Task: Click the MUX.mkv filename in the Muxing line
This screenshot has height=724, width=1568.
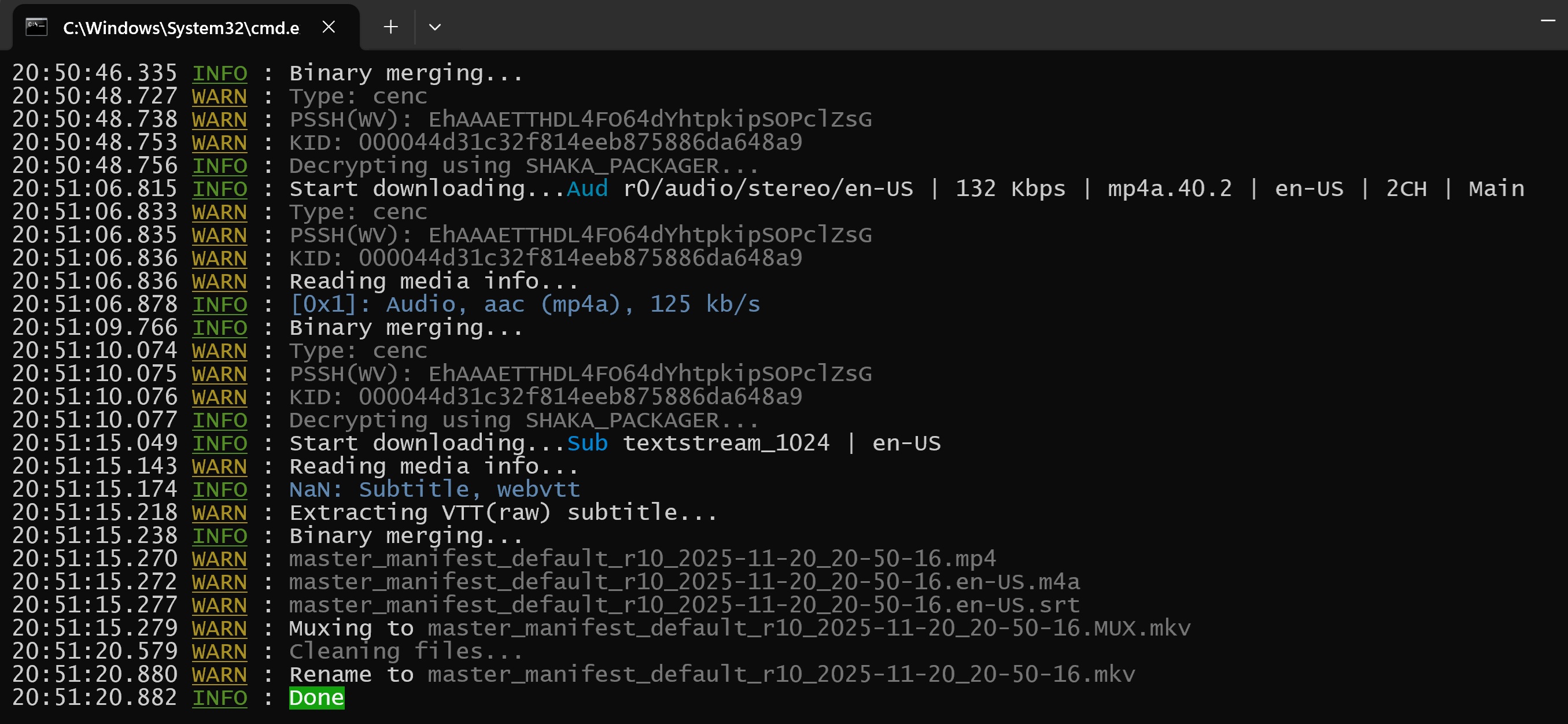Action: (x=809, y=629)
